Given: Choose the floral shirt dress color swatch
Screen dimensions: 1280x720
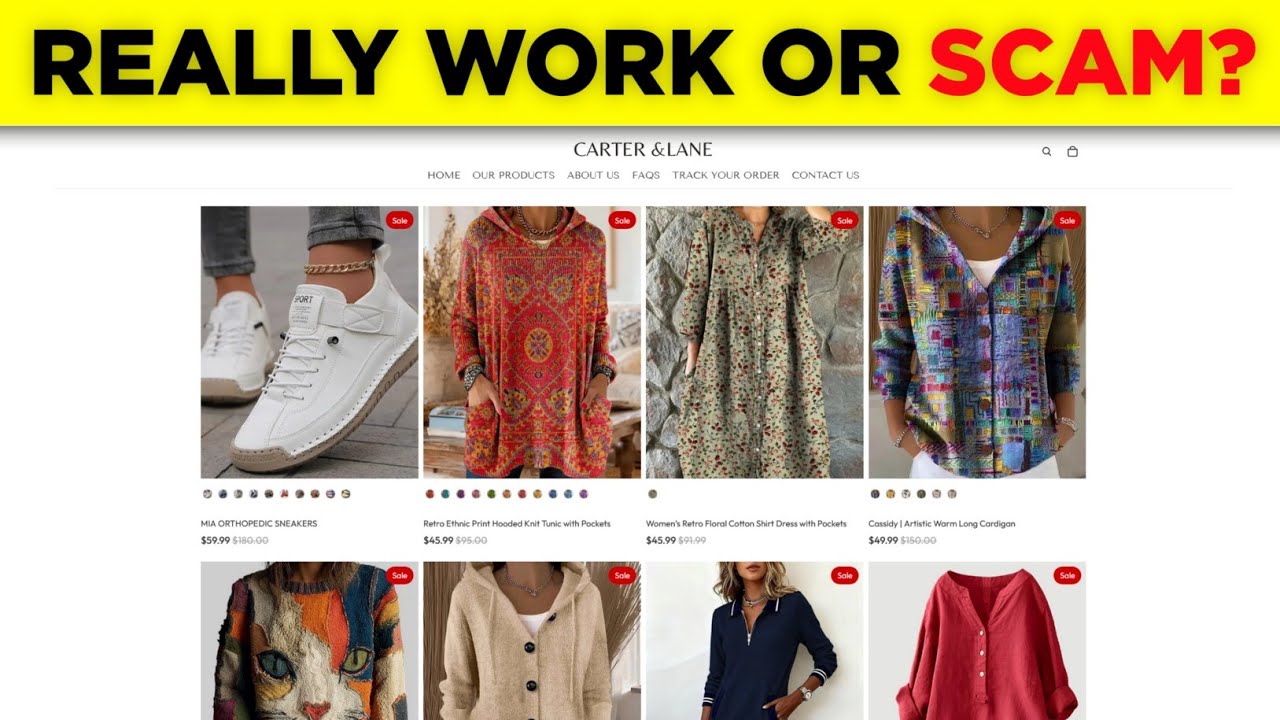Looking at the screenshot, I should 652,494.
